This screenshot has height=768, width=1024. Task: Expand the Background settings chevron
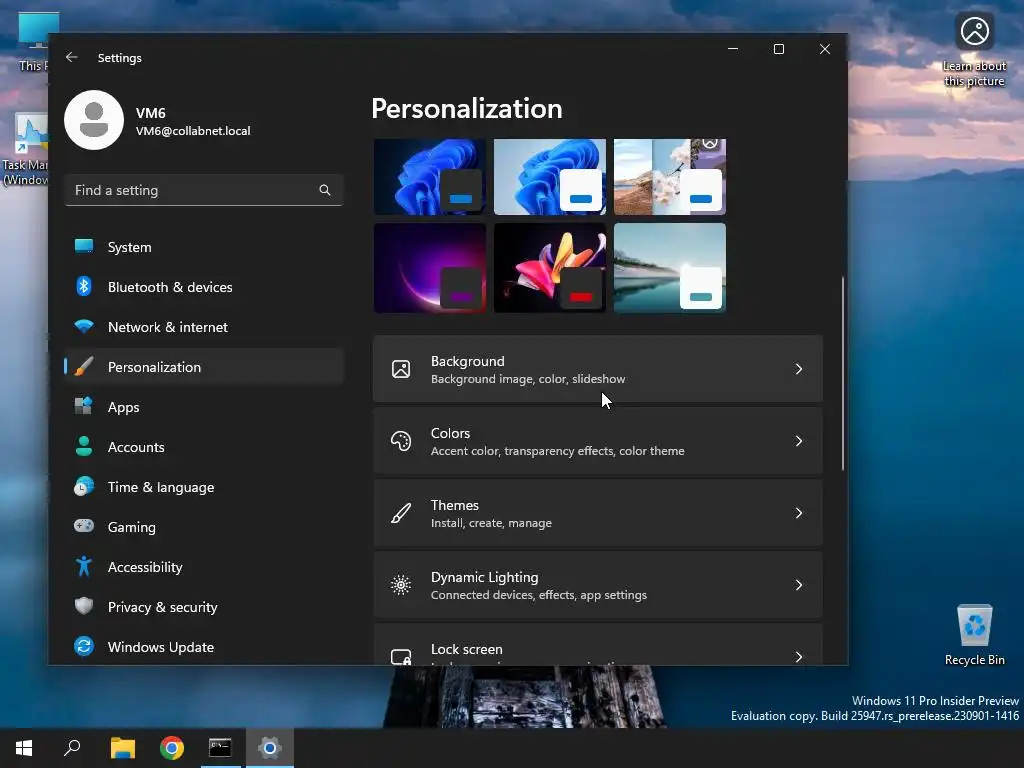pos(799,369)
